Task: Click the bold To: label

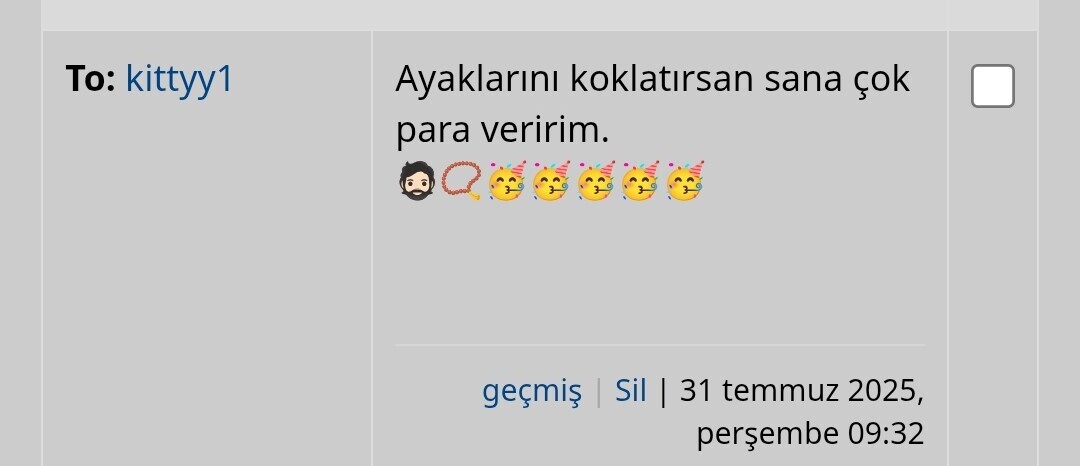Action: coord(90,79)
